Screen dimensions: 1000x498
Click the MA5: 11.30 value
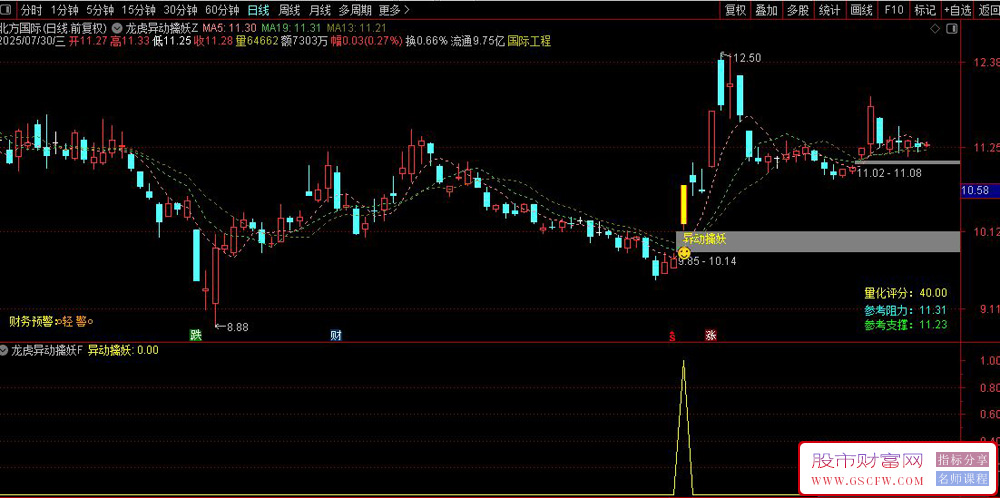click(230, 28)
